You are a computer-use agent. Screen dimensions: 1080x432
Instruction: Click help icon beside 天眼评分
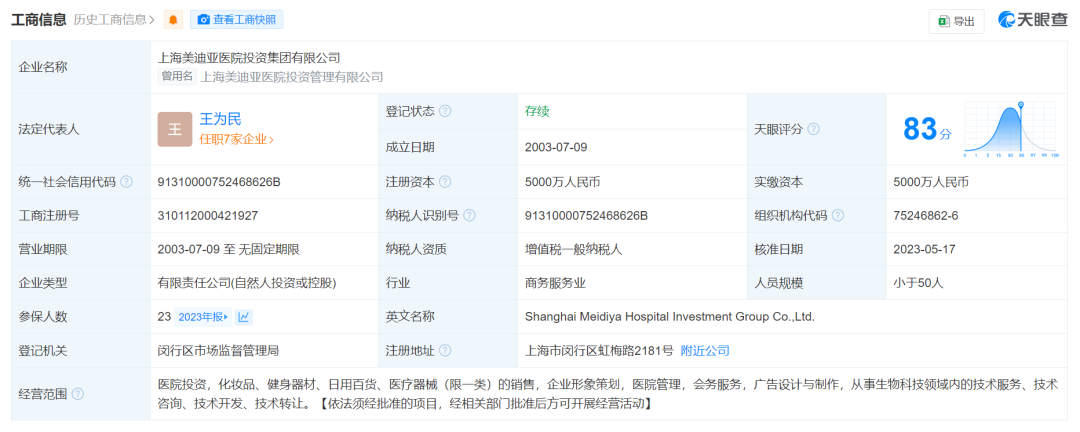tap(813, 129)
